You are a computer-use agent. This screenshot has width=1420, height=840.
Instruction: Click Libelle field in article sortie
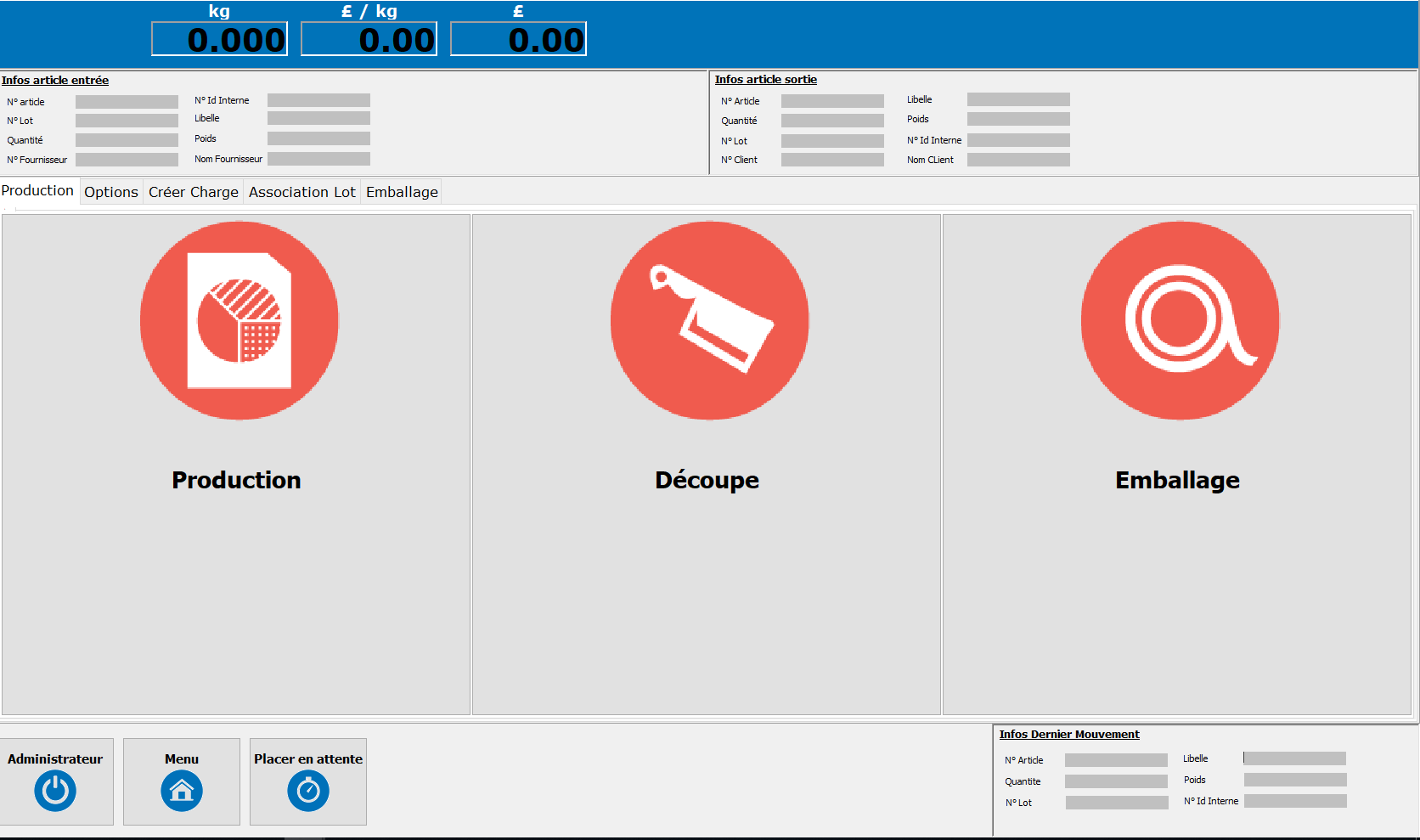point(1018,99)
